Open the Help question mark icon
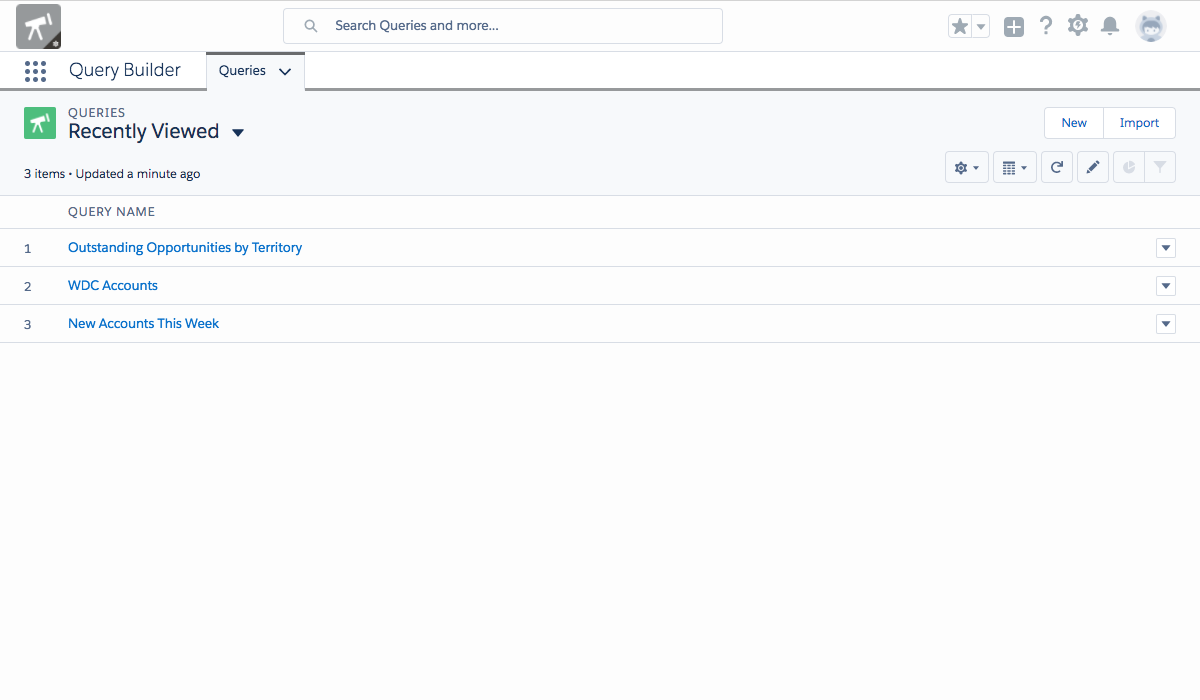The image size is (1200, 700). [1046, 26]
